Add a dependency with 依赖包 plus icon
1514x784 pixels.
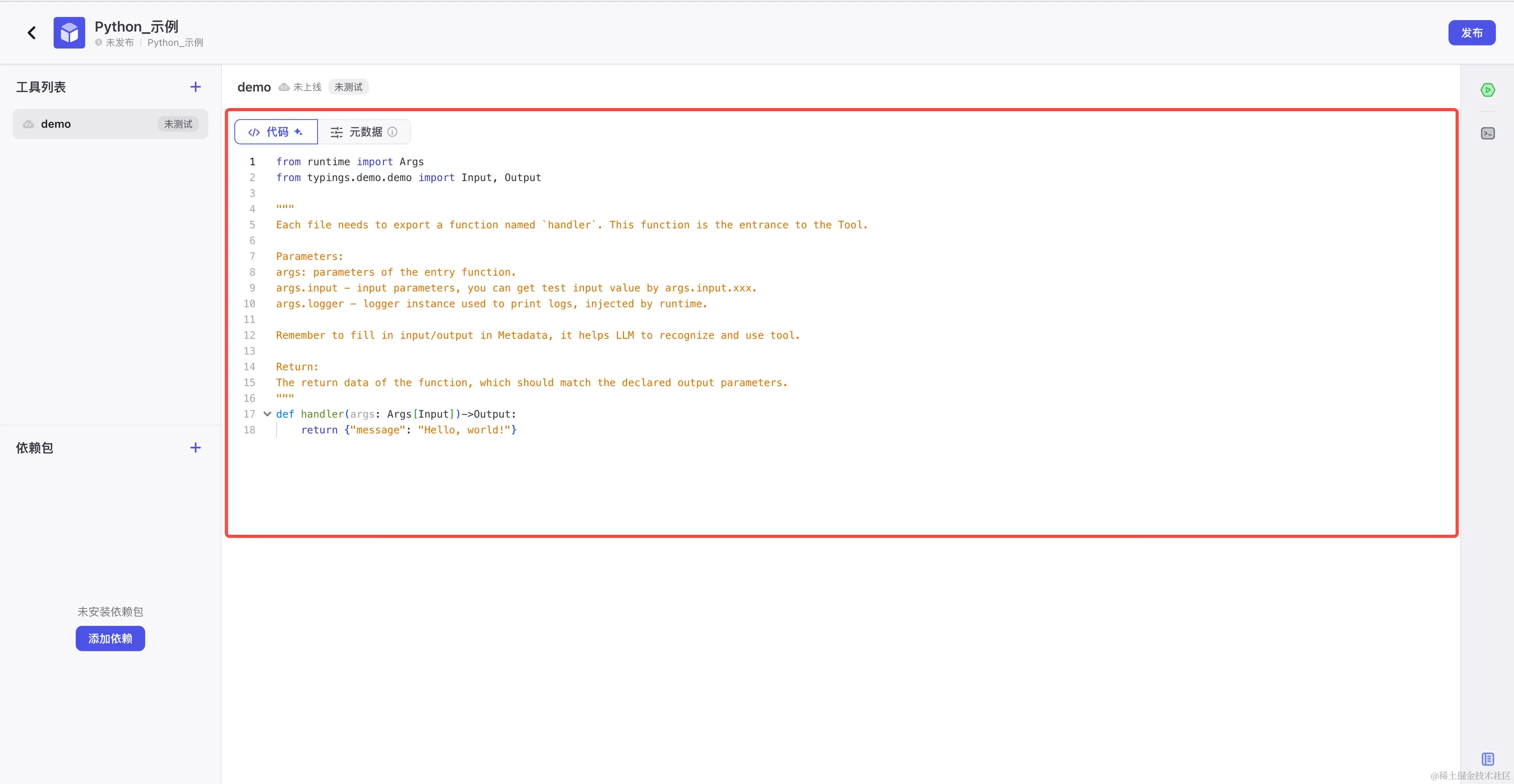click(196, 448)
